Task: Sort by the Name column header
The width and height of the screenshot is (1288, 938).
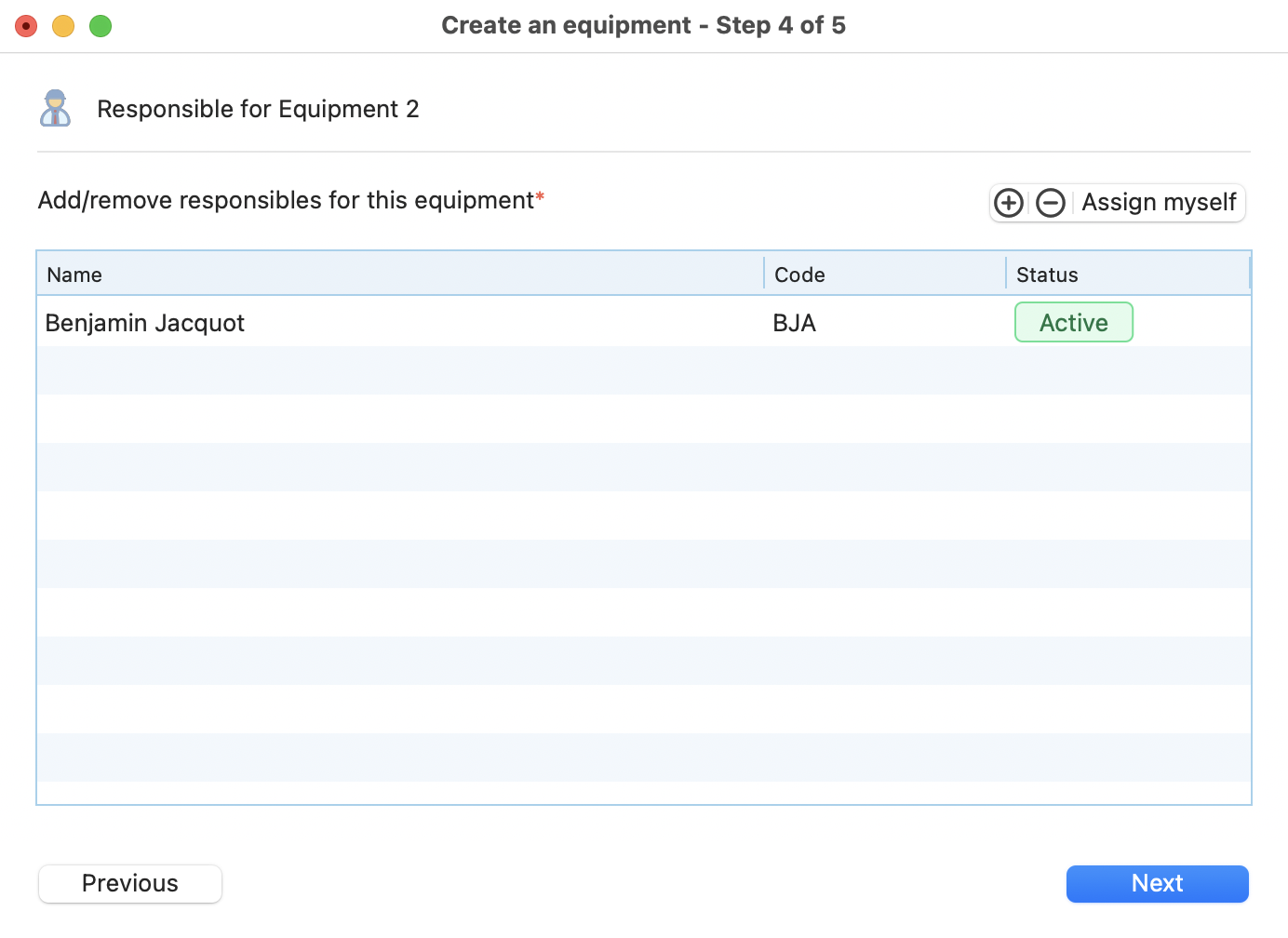Action: coord(400,275)
